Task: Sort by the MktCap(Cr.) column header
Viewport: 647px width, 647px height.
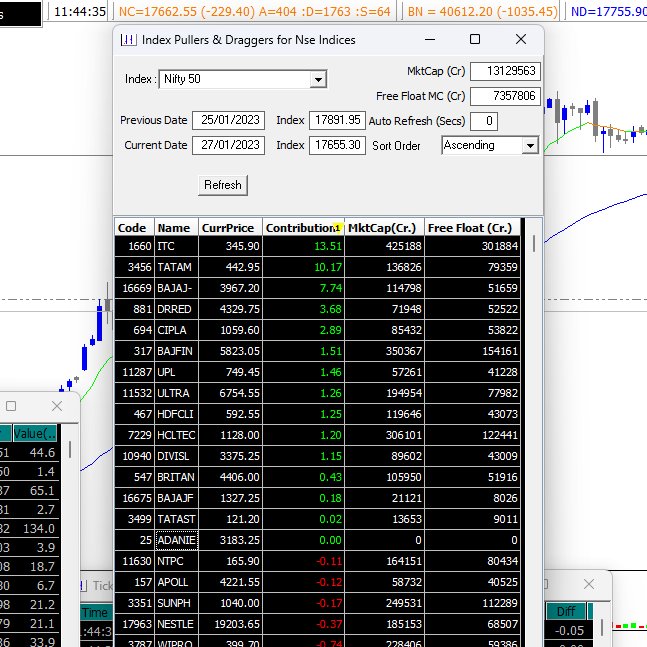Action: coord(385,228)
